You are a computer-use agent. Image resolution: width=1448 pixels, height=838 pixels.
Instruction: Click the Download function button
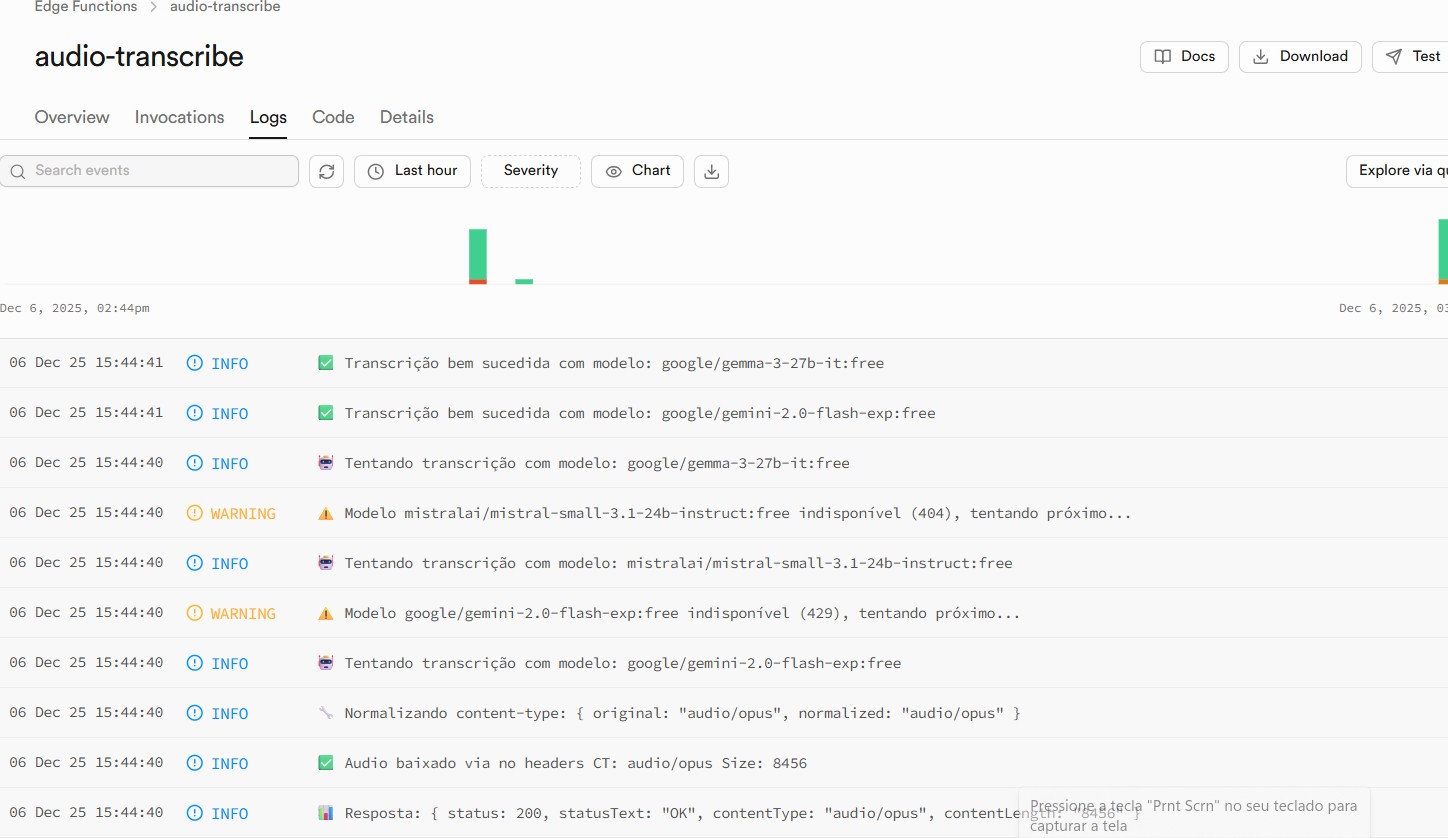point(1300,57)
